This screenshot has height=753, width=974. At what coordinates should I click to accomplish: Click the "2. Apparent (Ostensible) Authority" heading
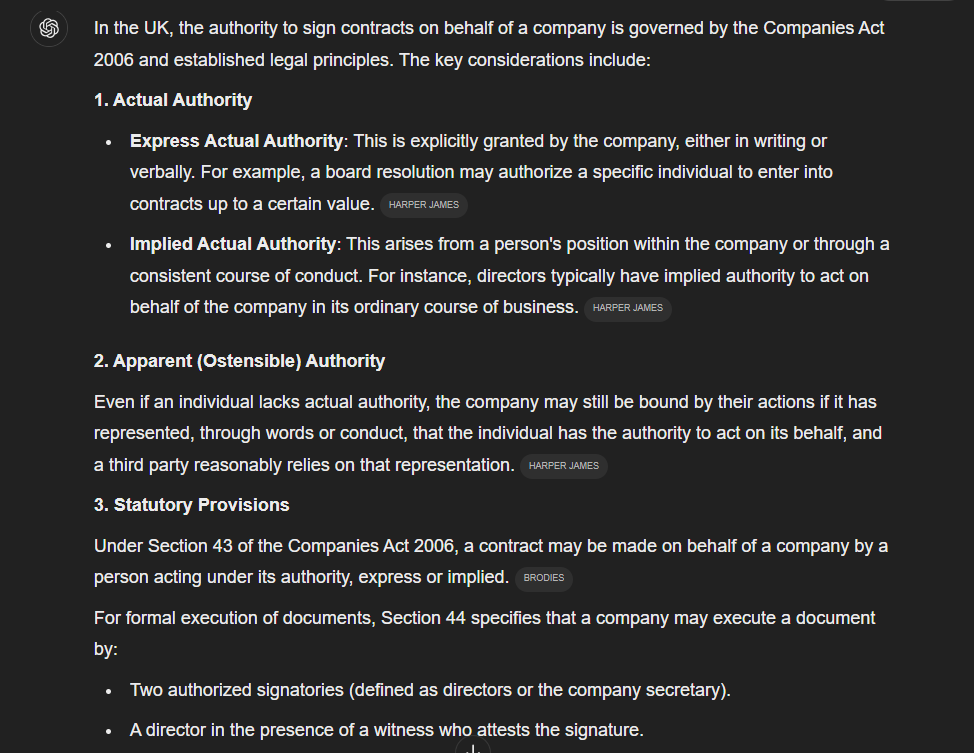tap(239, 361)
